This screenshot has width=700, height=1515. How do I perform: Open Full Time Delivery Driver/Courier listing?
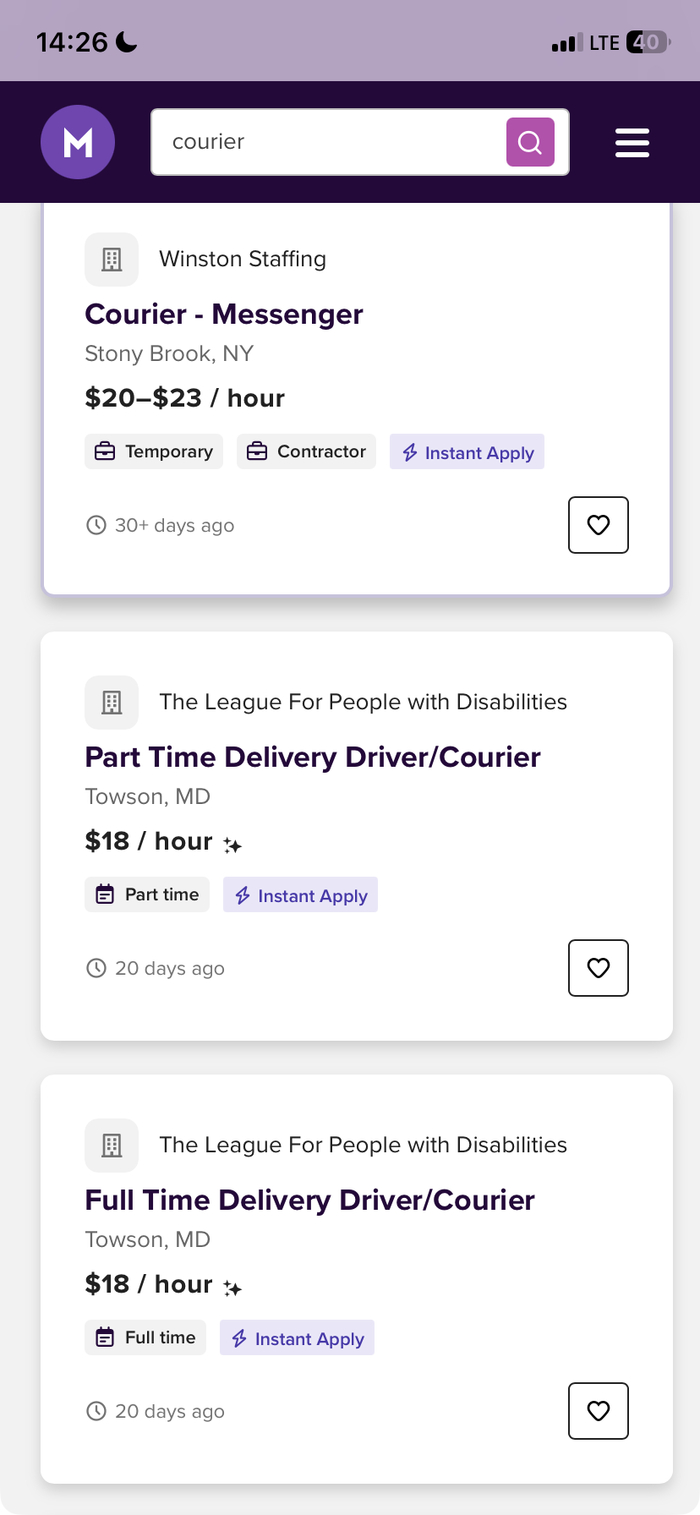click(x=310, y=1200)
